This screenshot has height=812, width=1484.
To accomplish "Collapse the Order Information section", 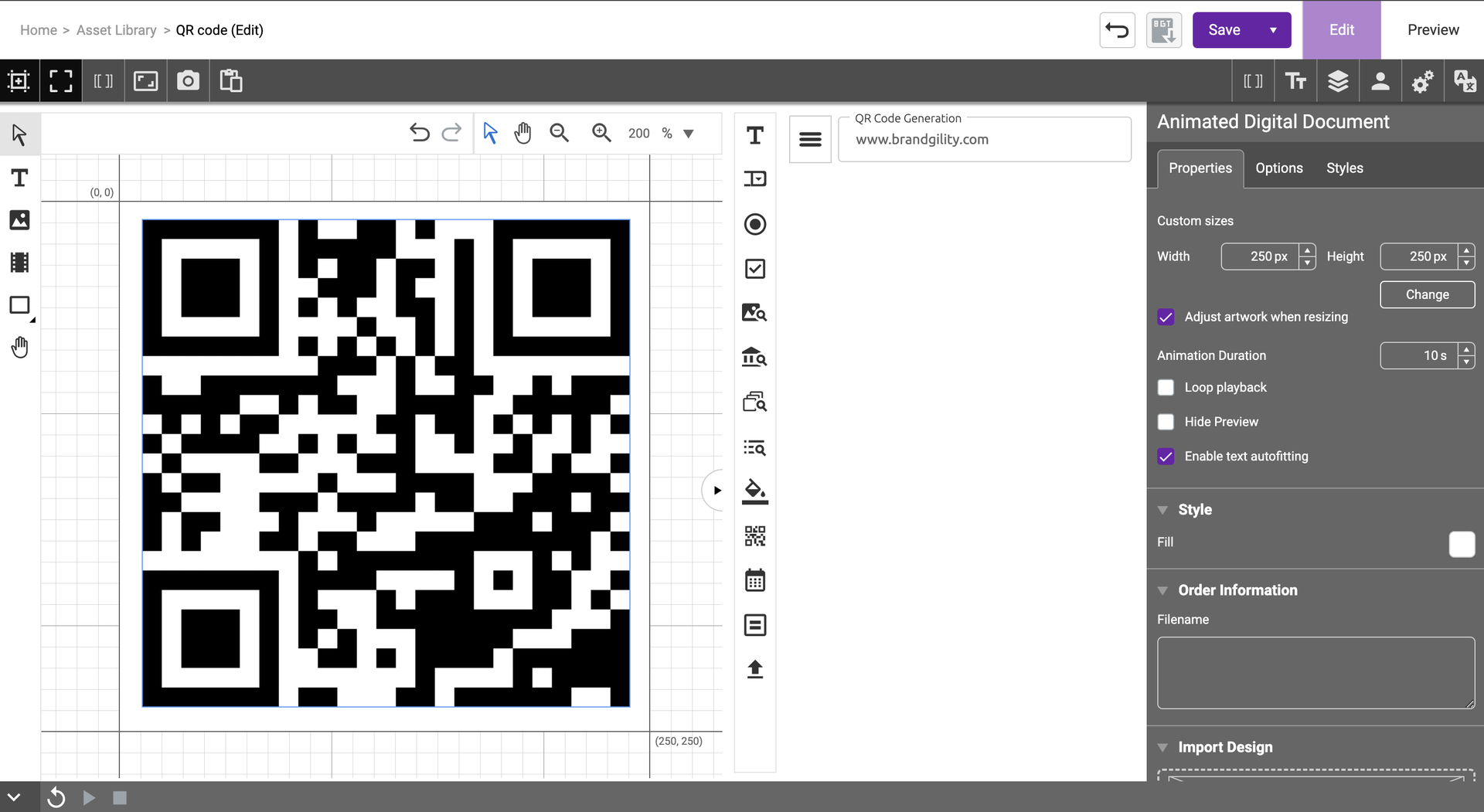I will 1162,590.
